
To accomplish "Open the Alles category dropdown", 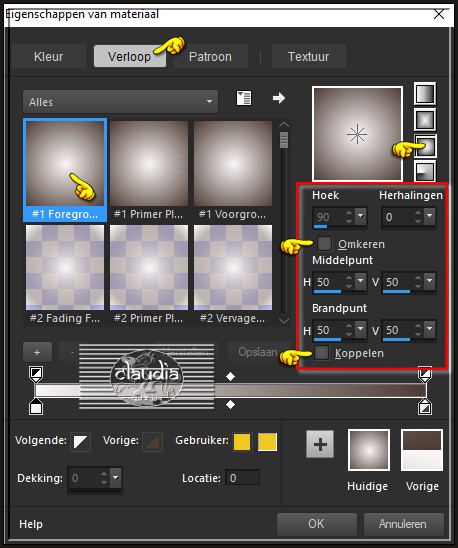I will (x=120, y=102).
